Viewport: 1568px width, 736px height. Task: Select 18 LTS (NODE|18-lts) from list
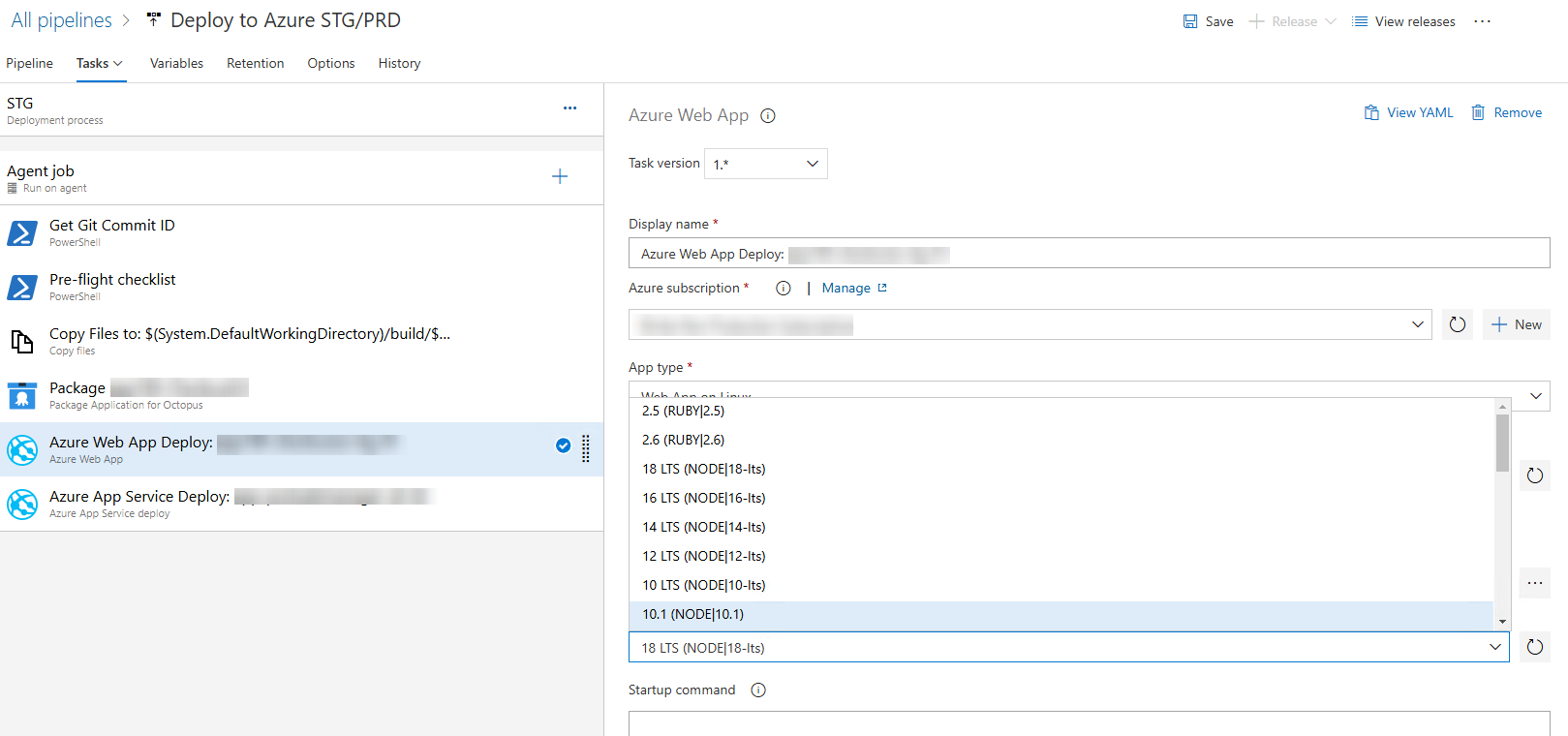[x=1061, y=469]
